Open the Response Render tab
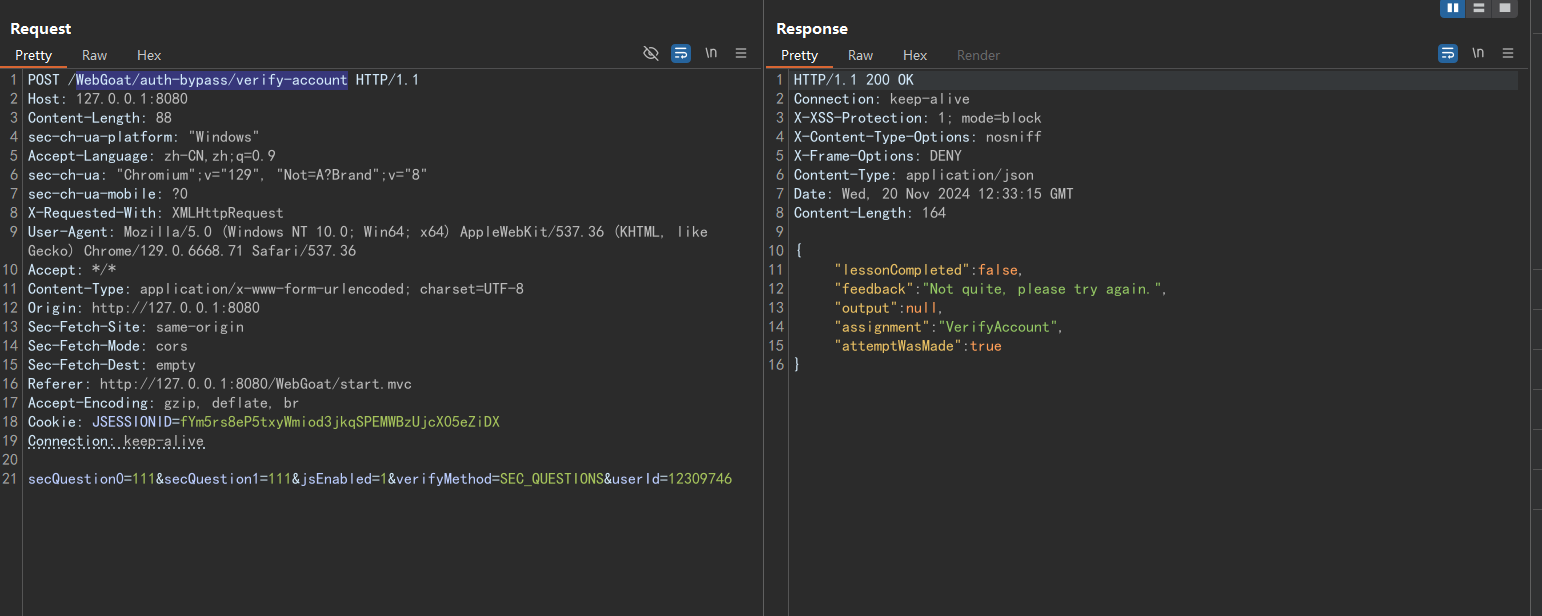Viewport: 1542px width, 616px height. coord(978,55)
